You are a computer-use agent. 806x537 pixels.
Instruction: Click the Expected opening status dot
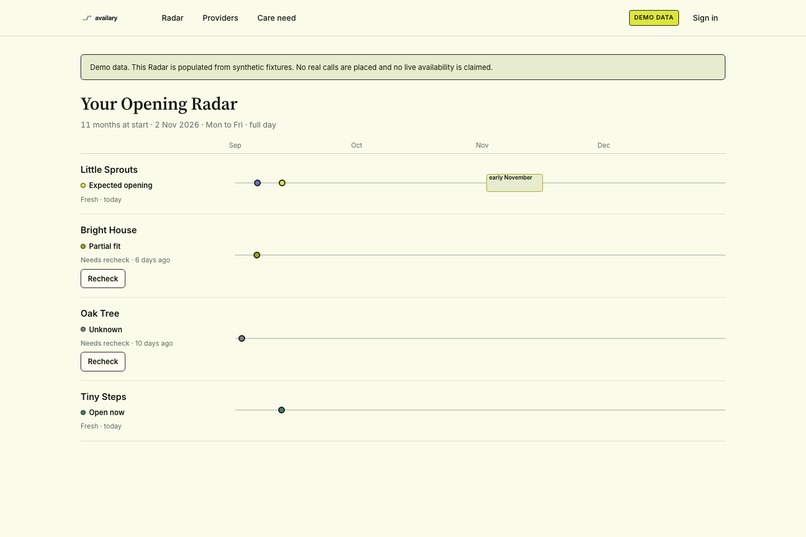pyautogui.click(x=83, y=186)
